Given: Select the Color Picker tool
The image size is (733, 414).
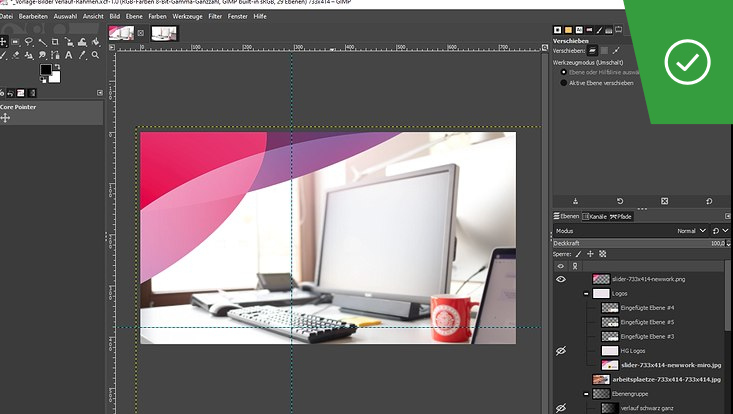Looking at the screenshot, I should [82, 55].
